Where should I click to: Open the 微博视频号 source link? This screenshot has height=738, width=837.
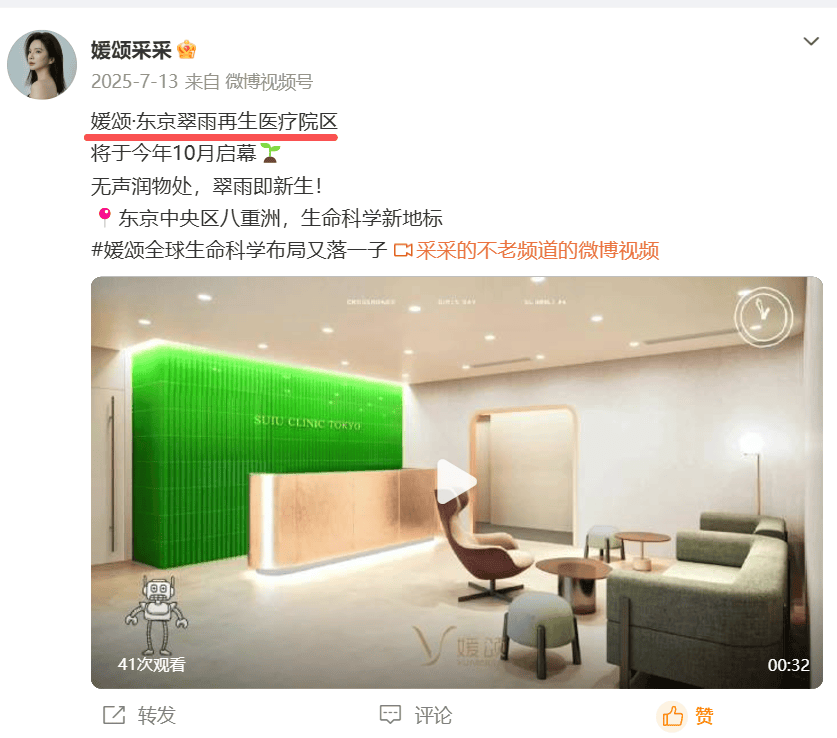click(x=269, y=82)
